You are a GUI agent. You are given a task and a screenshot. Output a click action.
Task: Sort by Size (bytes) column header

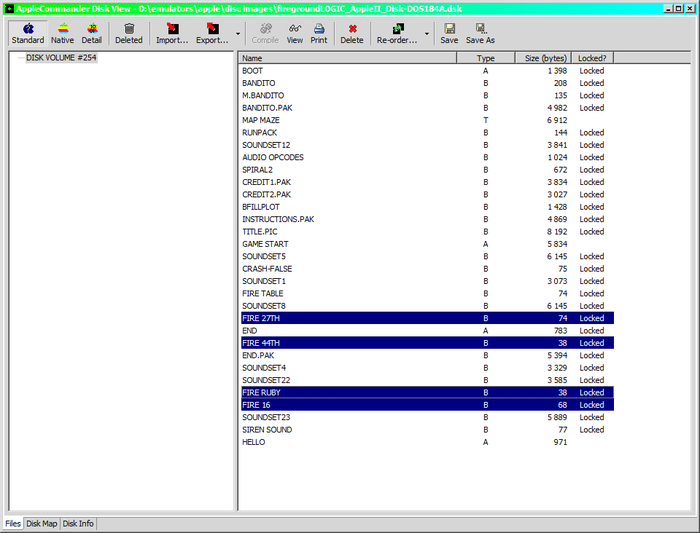pyautogui.click(x=545, y=58)
